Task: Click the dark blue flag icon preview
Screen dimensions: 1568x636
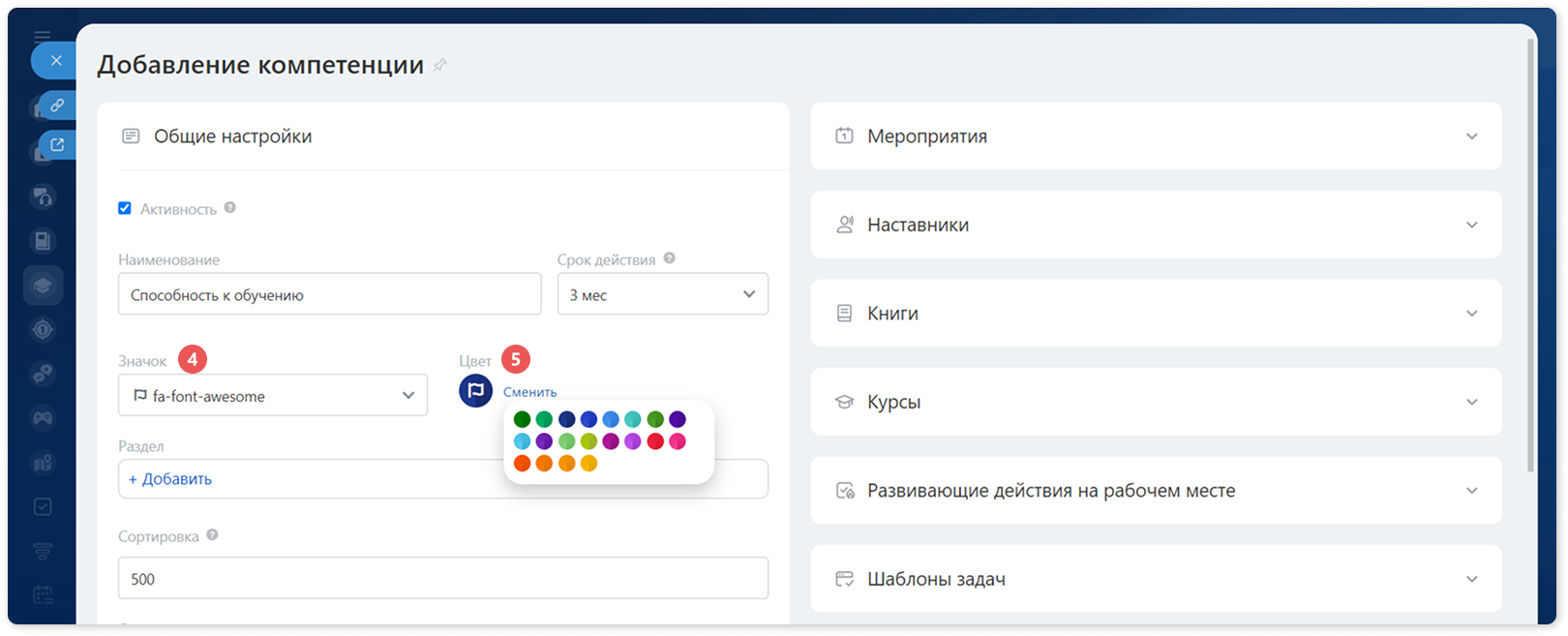Action: pos(475,390)
